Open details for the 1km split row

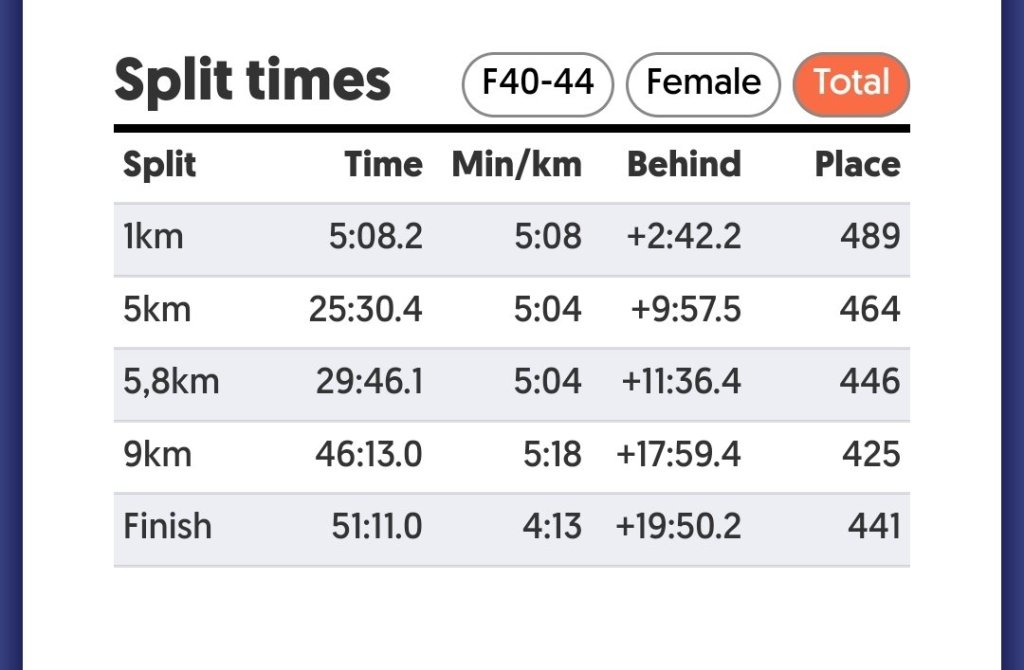512,237
